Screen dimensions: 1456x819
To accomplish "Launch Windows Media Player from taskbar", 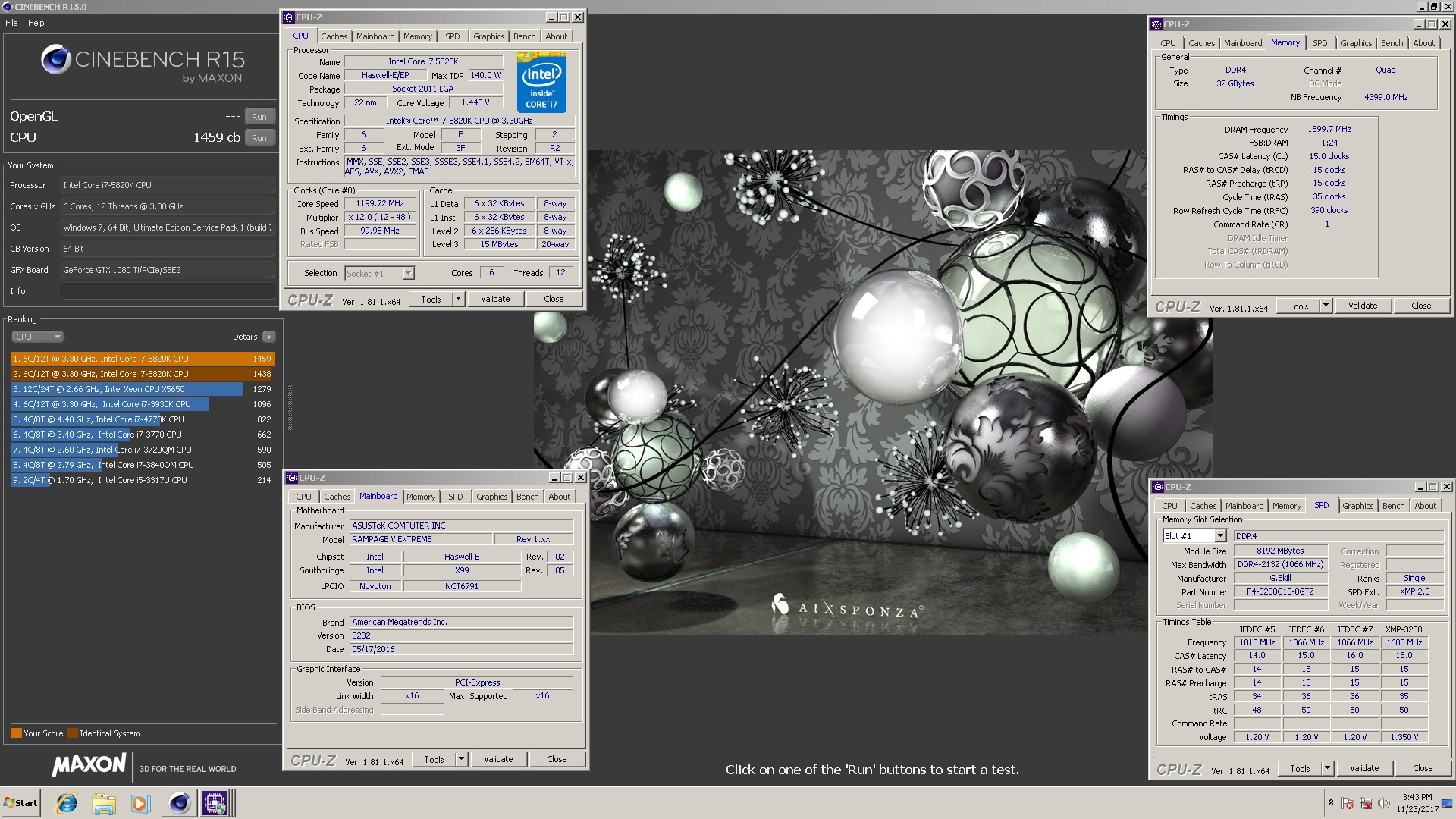I will (x=140, y=803).
